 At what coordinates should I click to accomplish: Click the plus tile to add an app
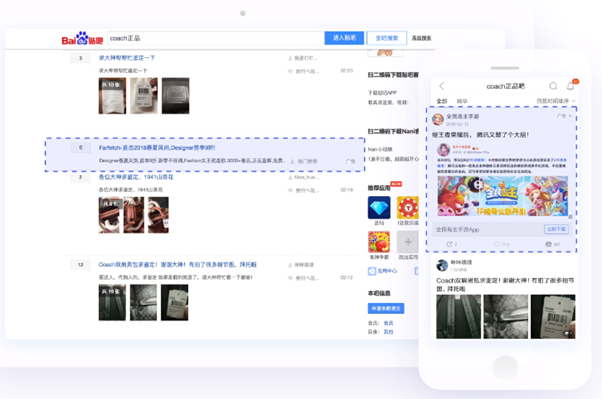point(408,242)
